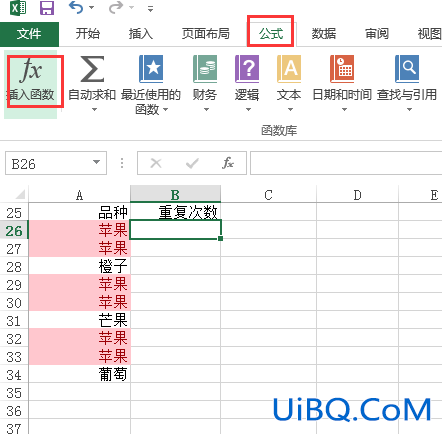Viewport: 442px width, 434px height.
Task: Open the 文件 File tab
Action: tap(29, 34)
